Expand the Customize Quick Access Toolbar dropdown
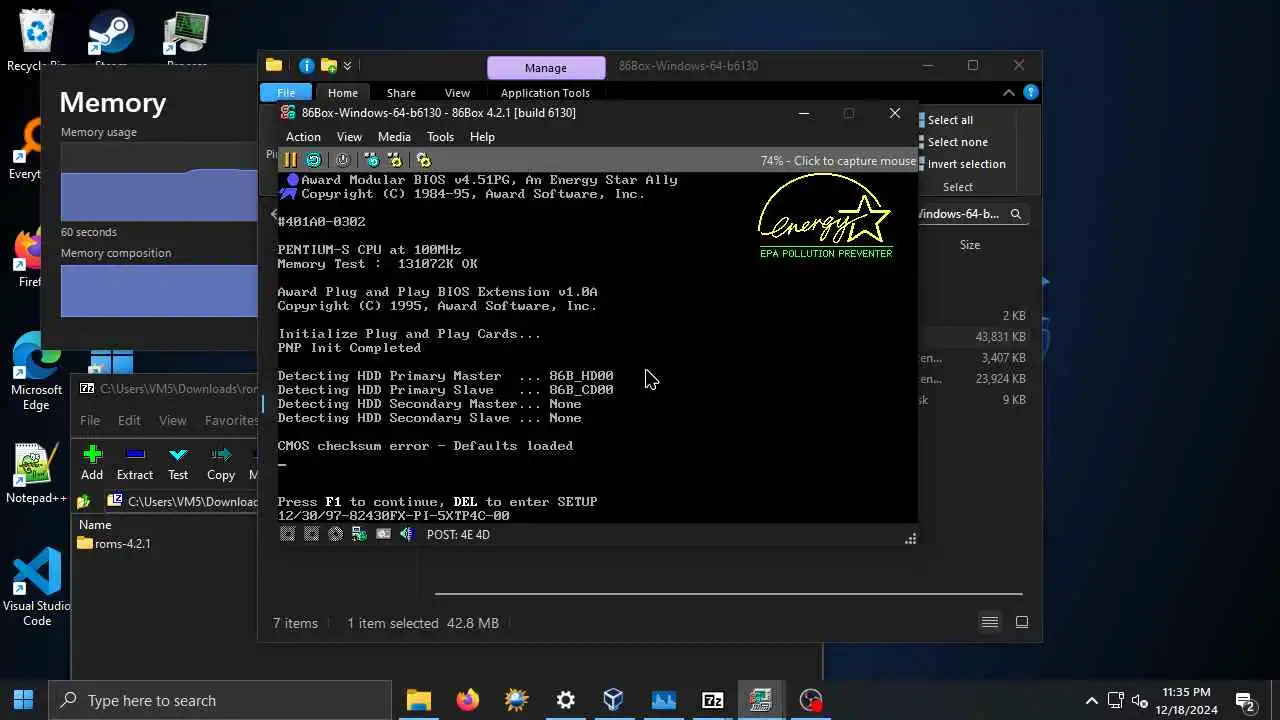Viewport: 1280px width, 720px height. (347, 66)
